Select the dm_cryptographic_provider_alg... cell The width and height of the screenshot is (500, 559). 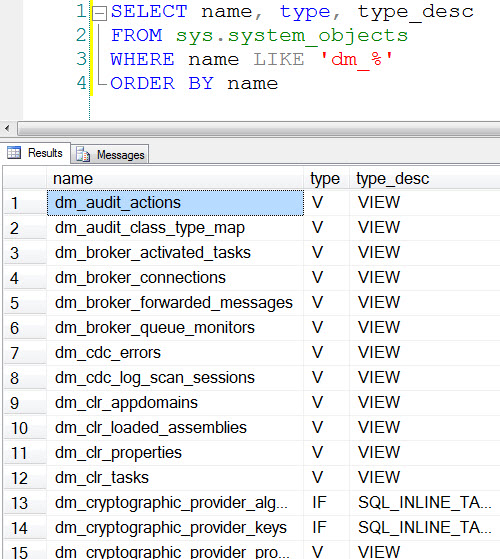pyautogui.click(x=175, y=503)
